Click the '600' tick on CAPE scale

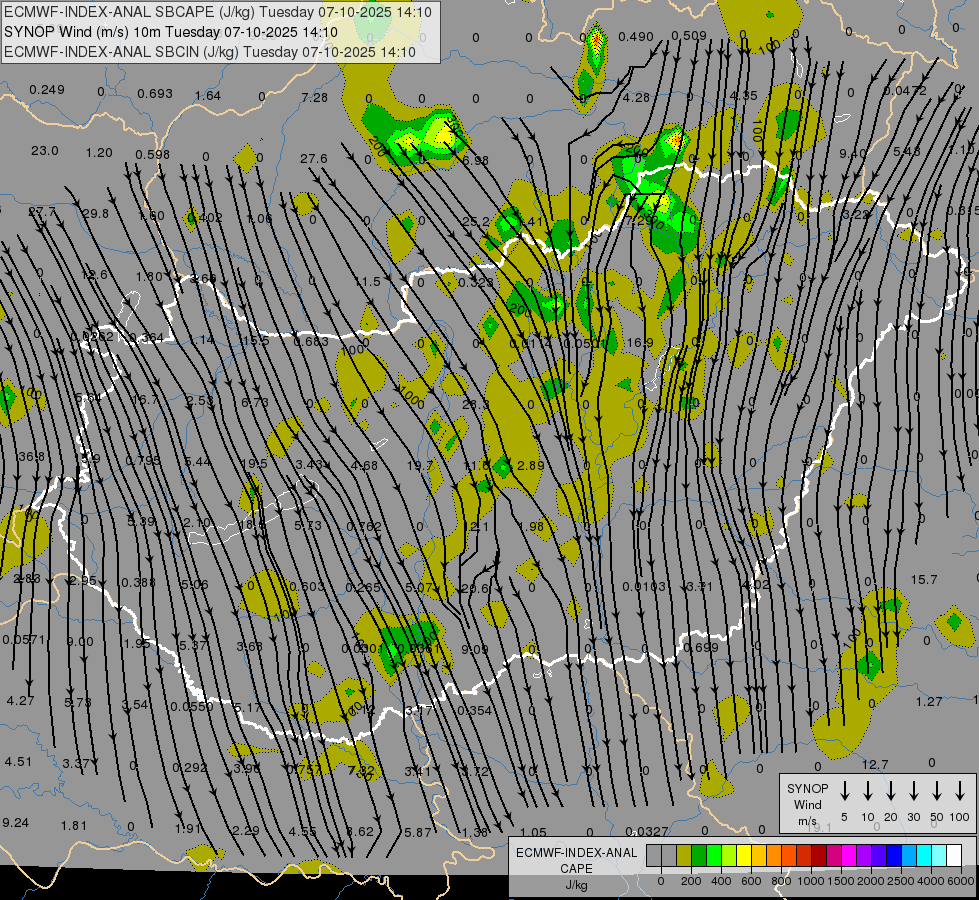pyautogui.click(x=751, y=881)
